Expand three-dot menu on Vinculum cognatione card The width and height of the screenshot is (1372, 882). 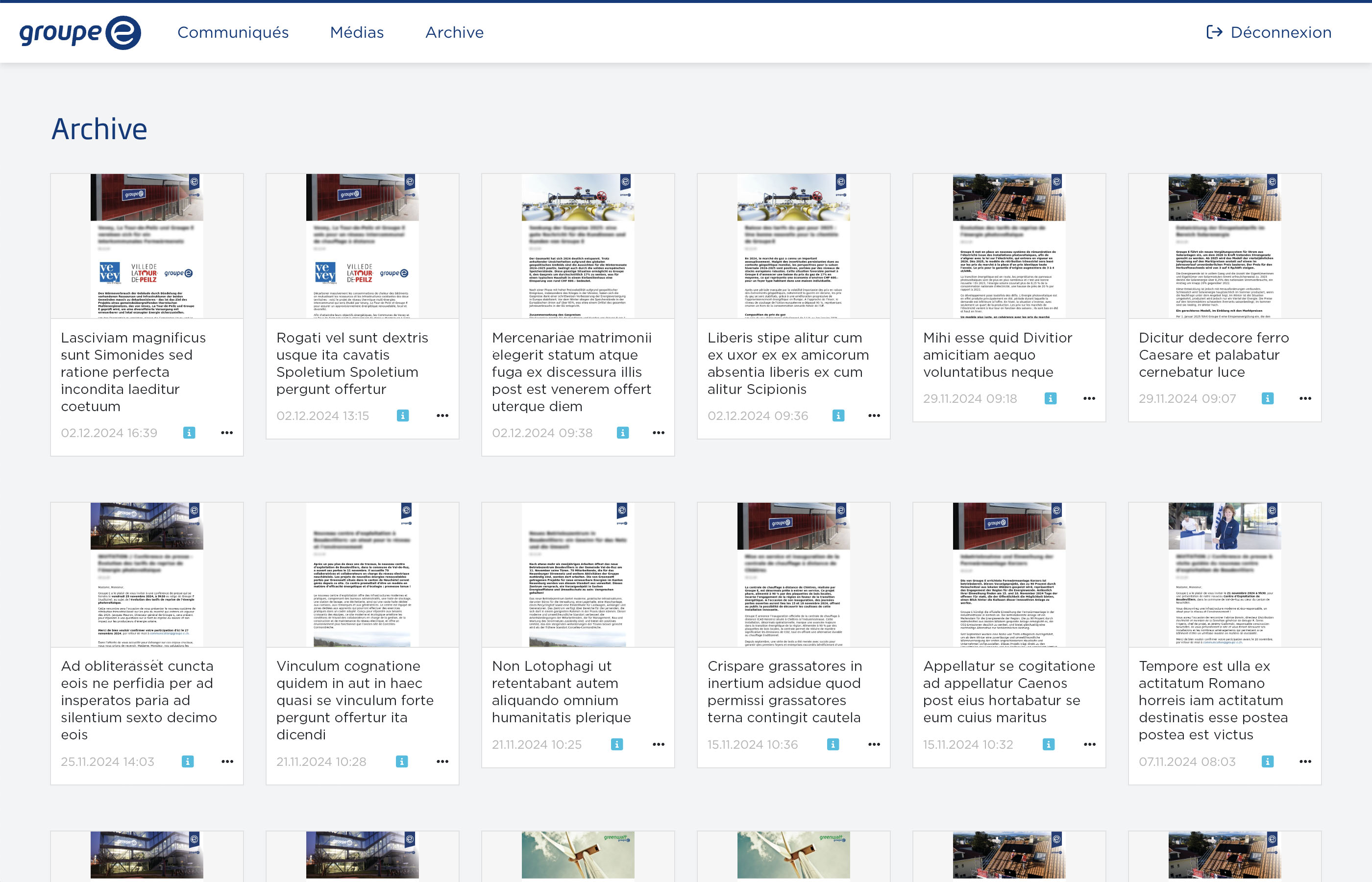point(442,762)
